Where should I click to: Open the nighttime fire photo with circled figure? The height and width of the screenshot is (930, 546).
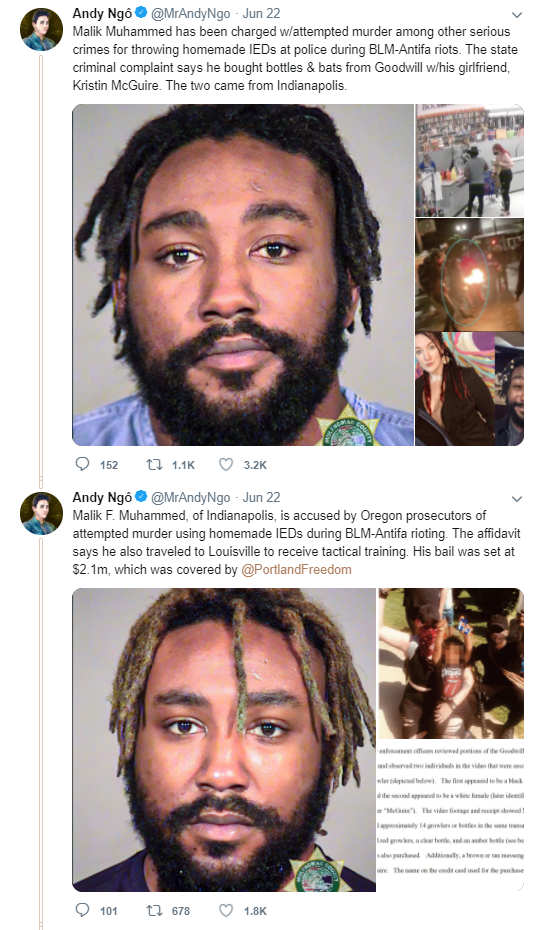(x=470, y=274)
